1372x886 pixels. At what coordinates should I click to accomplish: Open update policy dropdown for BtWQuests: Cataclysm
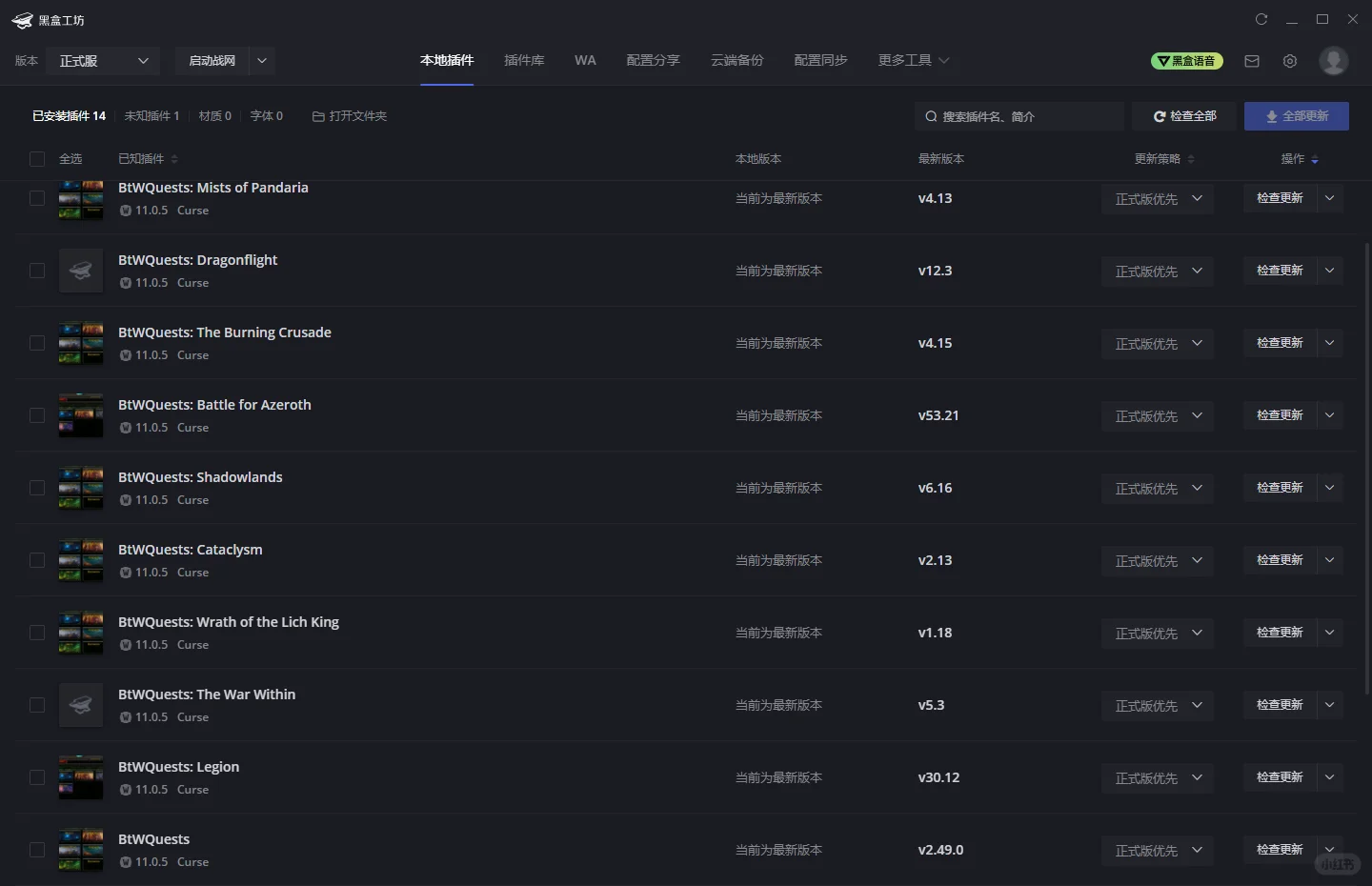[x=1158, y=561]
